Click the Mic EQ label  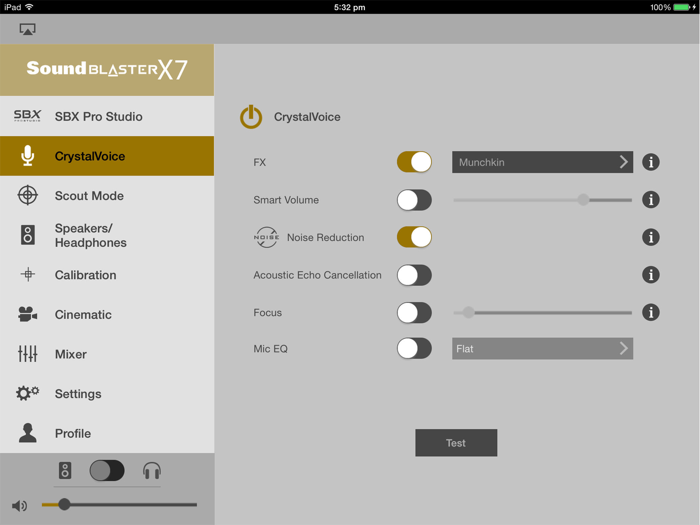271,349
